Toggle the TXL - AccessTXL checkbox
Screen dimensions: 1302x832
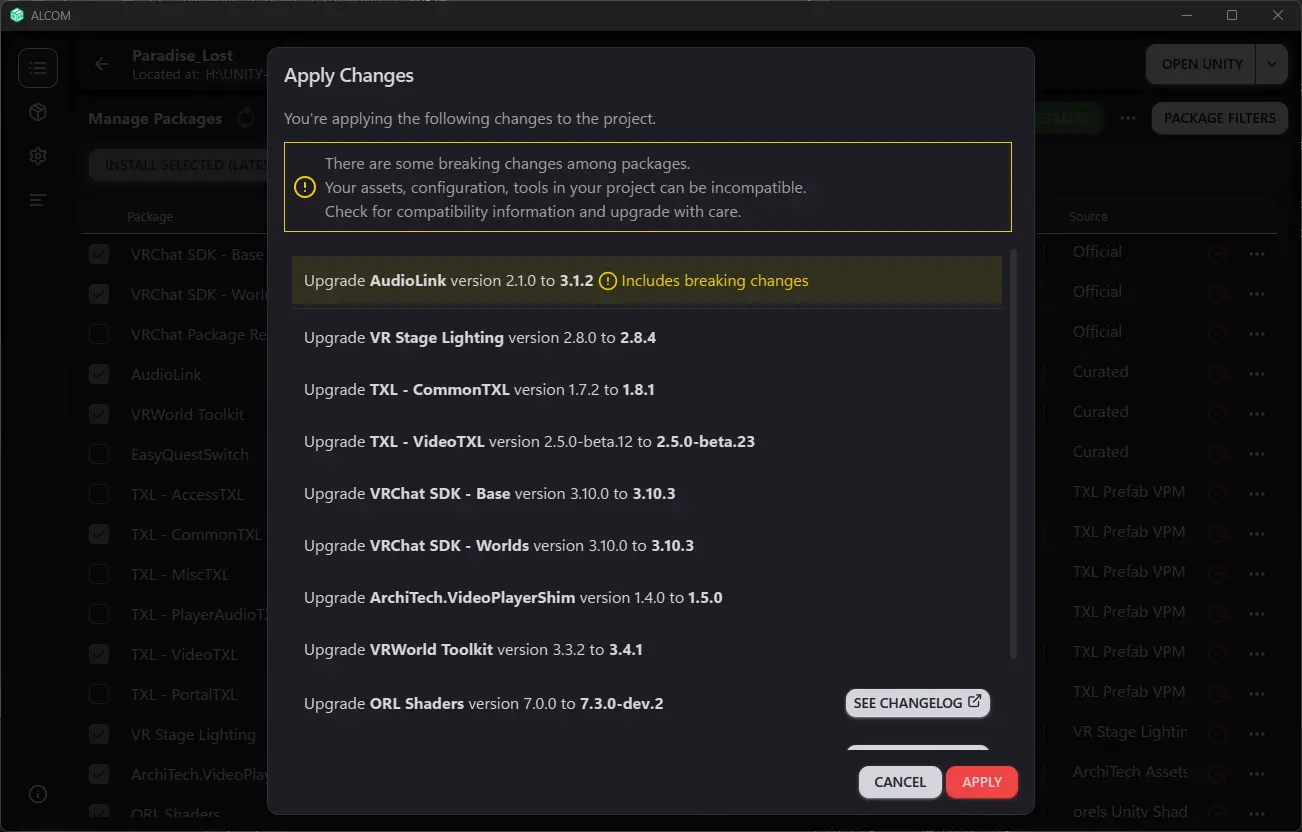(99, 494)
